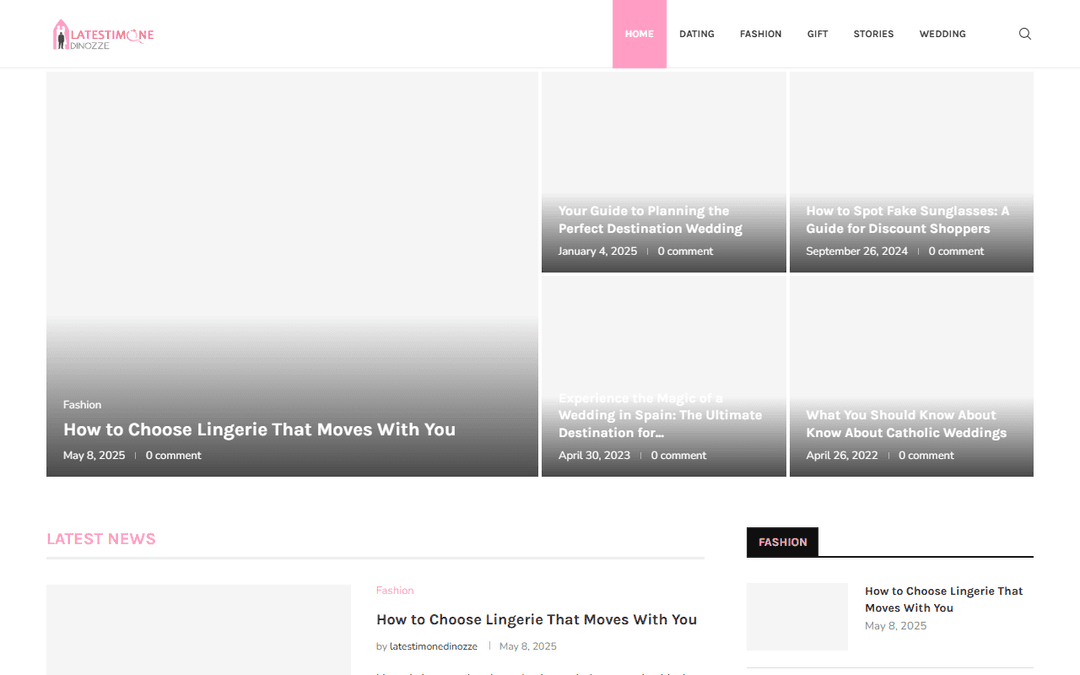This screenshot has width=1080, height=675.
Task: Click '0 comment' under hero lingerie post
Action: [173, 455]
